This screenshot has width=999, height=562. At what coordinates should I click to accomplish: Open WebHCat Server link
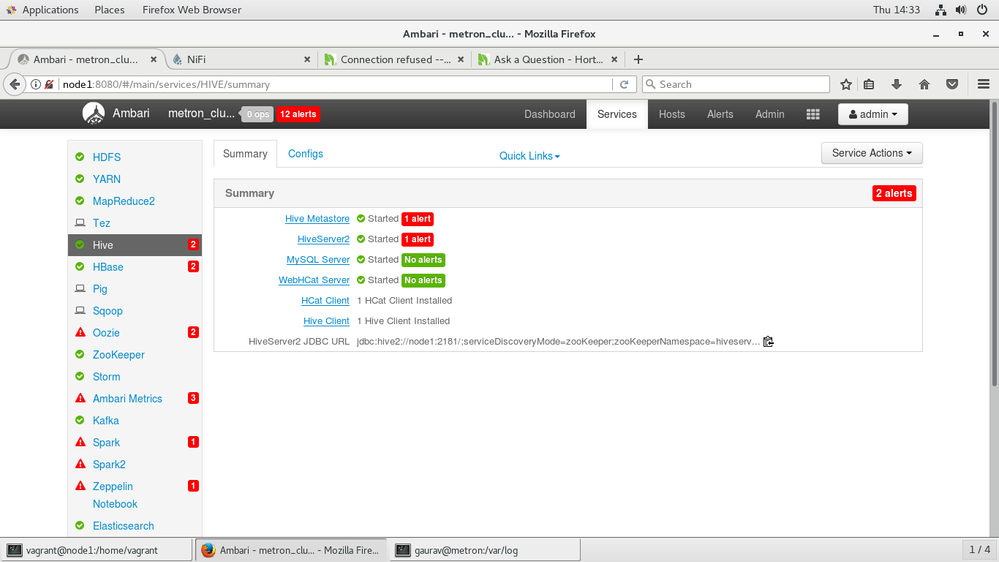[314, 280]
